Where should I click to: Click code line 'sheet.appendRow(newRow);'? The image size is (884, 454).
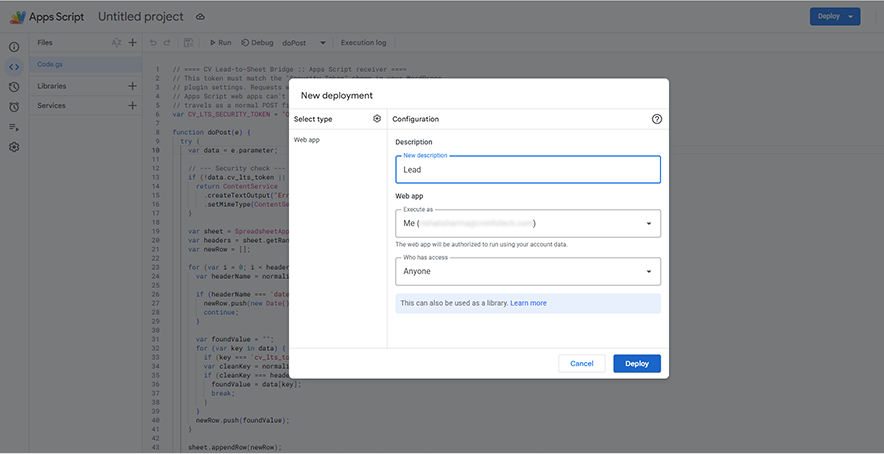tap(235, 447)
